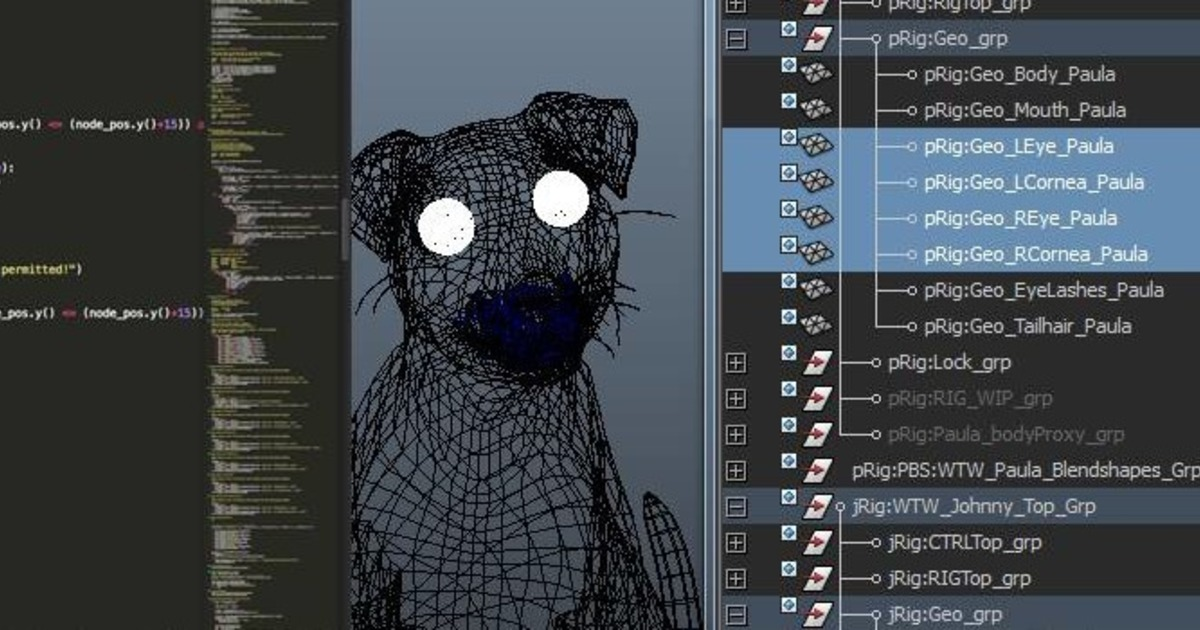Click transform icon of jRig:Geo_grp
1200x630 pixels.
[818, 615]
